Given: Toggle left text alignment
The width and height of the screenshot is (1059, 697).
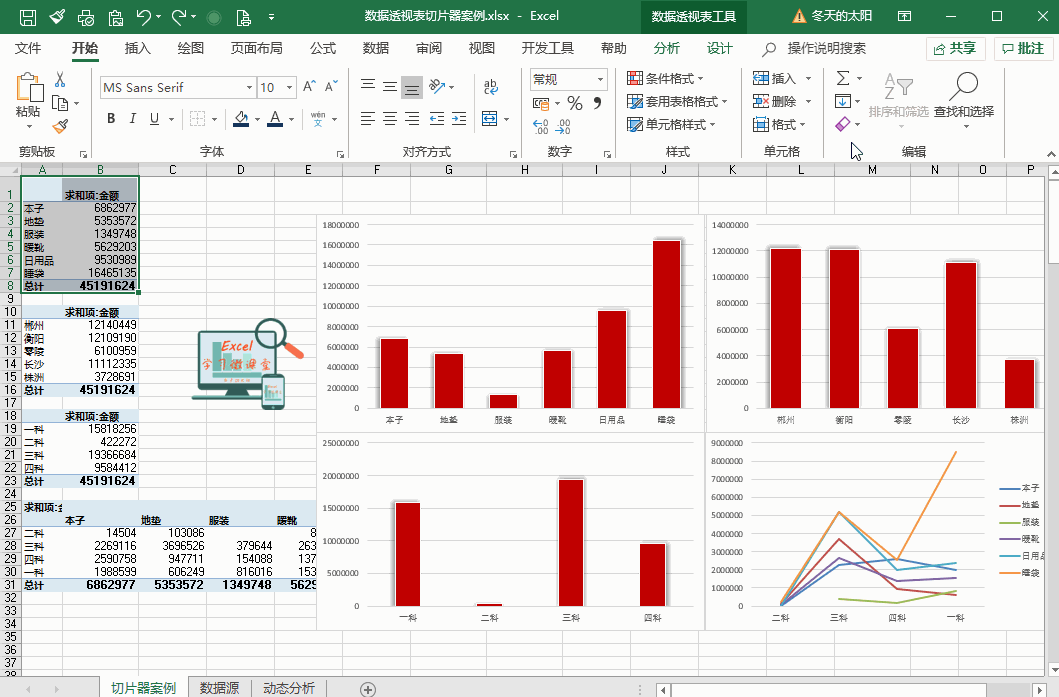Looking at the screenshot, I should (368, 119).
